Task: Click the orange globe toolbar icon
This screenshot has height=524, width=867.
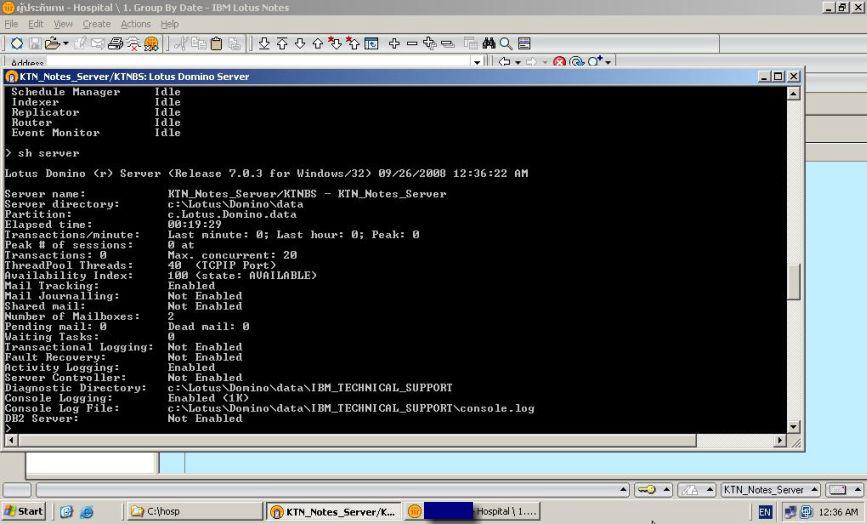Action: point(151,43)
